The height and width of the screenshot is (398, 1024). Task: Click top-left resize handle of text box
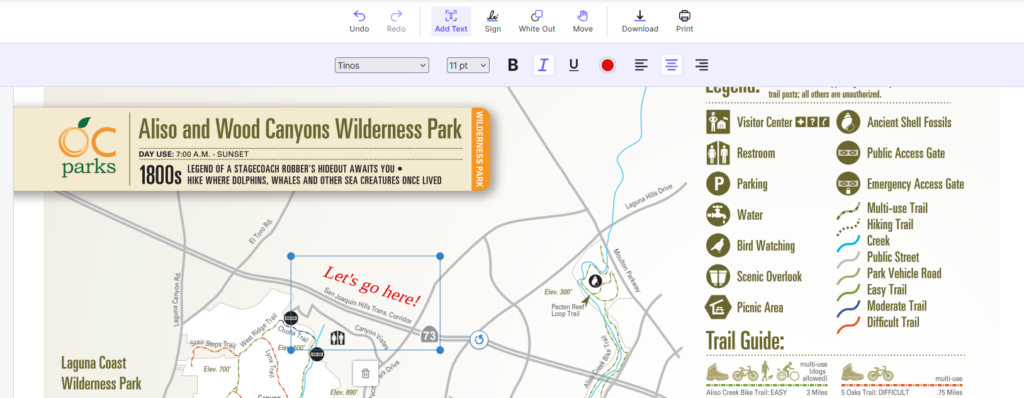[291, 256]
